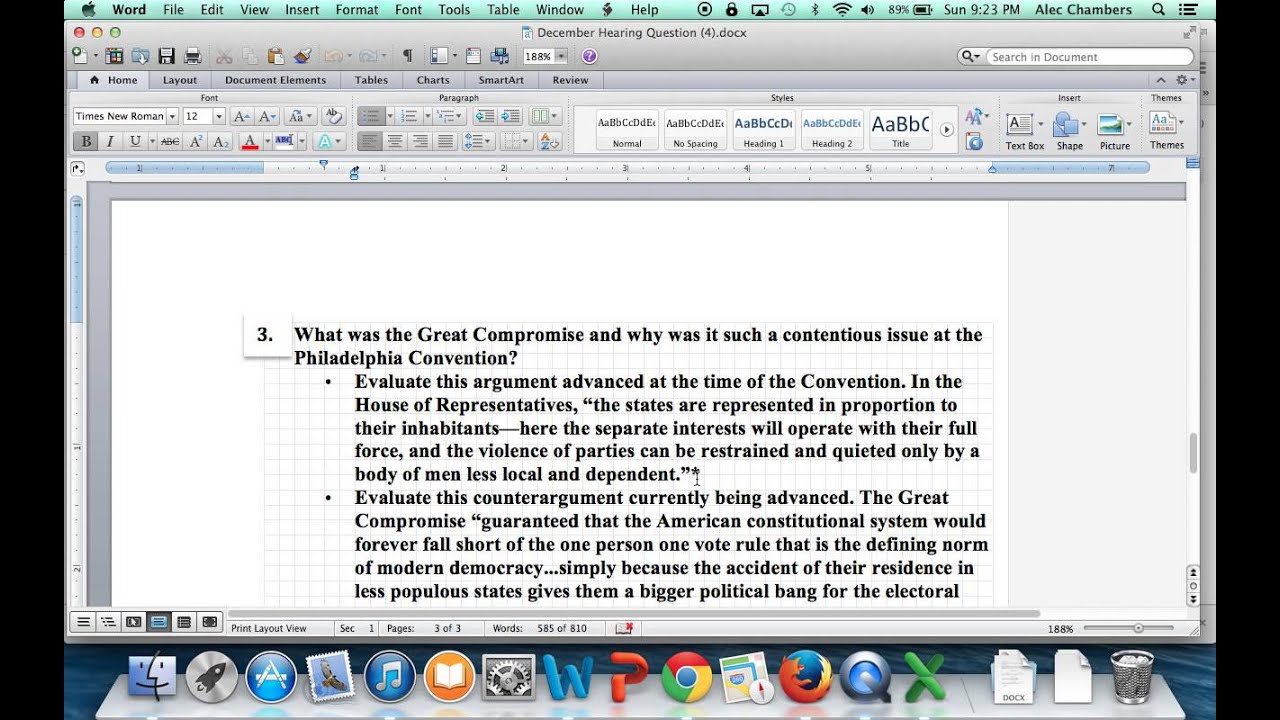1280x720 pixels.
Task: Click the Print icon
Action: pyautogui.click(x=193, y=56)
